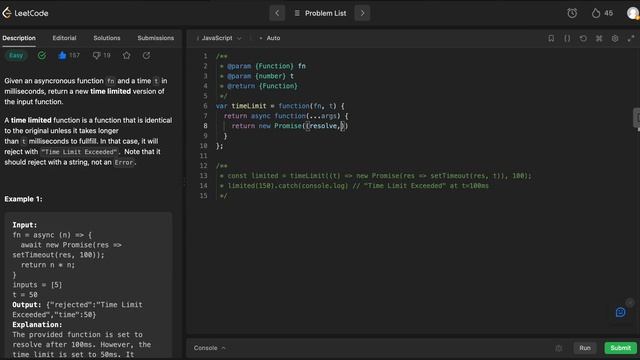Click the Run button

[x=585, y=348]
